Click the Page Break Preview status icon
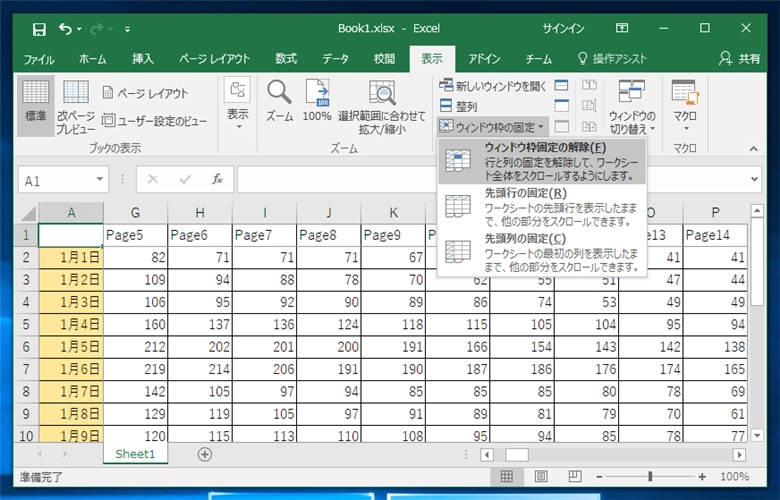 575,477
